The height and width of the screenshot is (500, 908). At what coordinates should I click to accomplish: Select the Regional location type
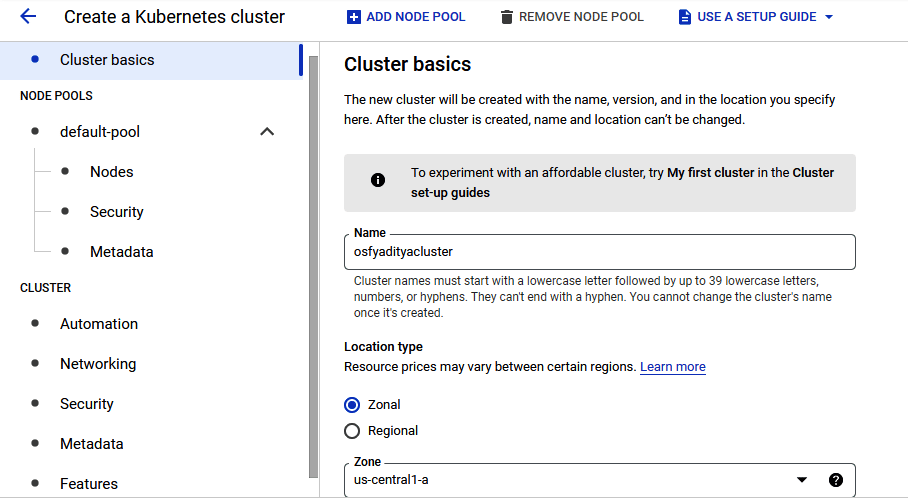point(352,431)
